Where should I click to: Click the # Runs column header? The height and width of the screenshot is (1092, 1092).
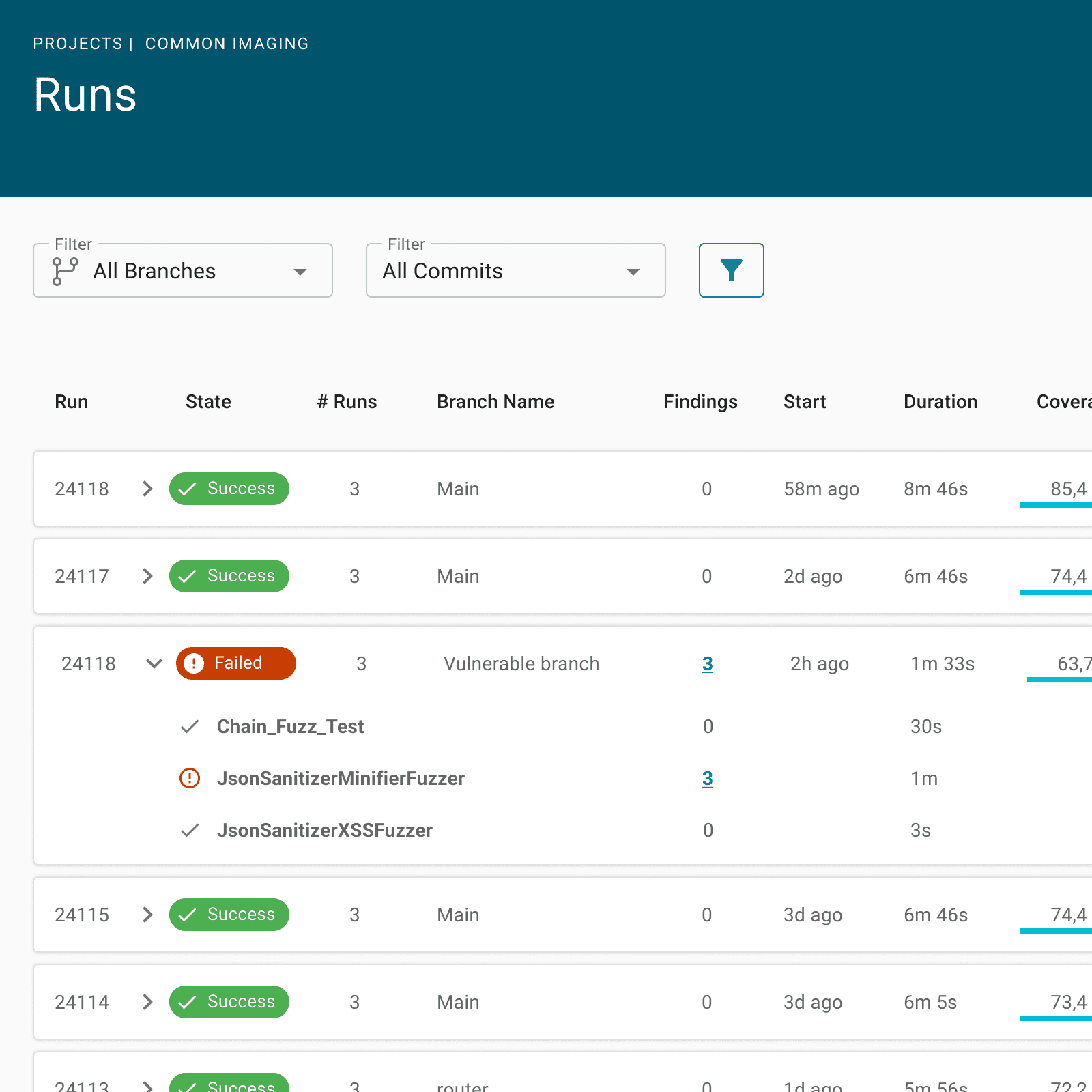pos(347,401)
